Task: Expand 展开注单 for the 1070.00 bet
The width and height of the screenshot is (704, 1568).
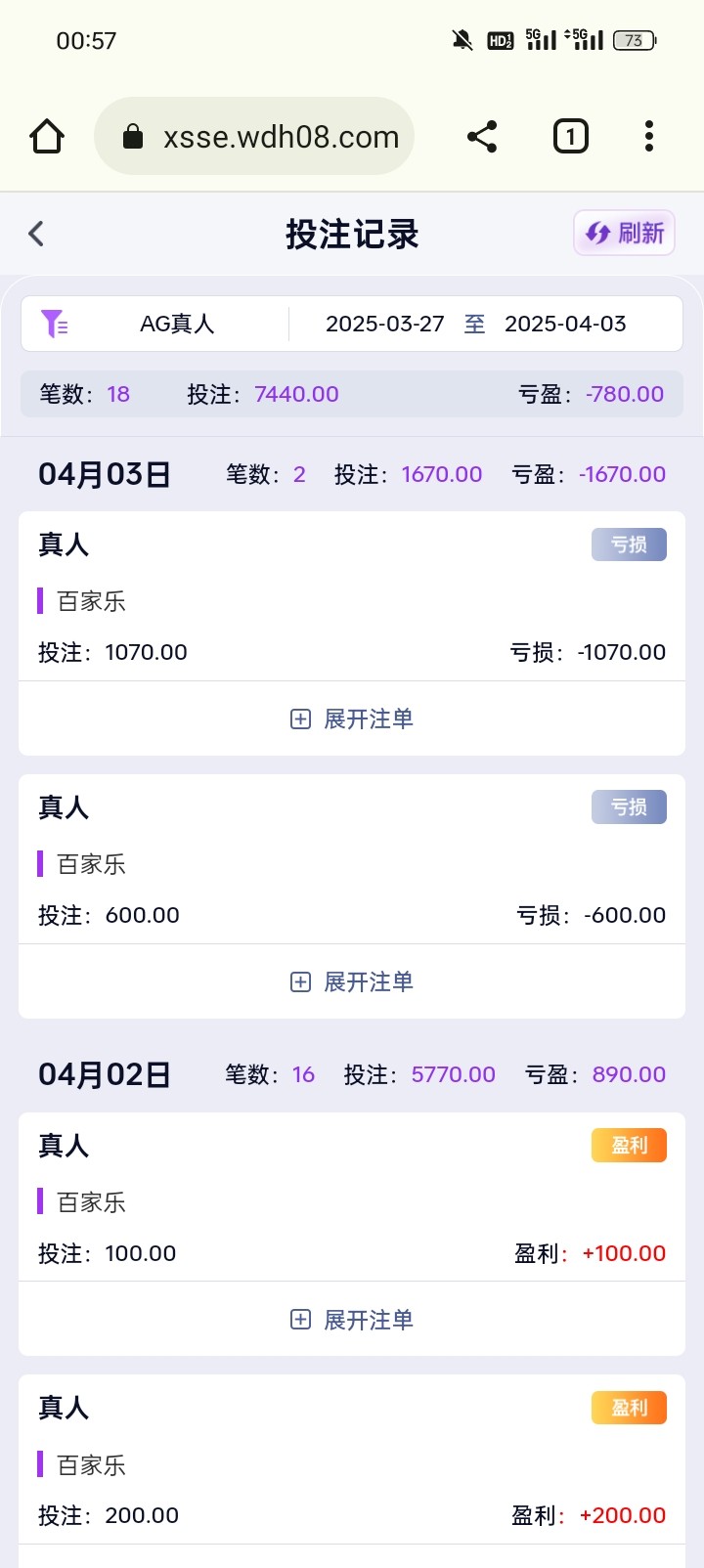Action: click(352, 719)
